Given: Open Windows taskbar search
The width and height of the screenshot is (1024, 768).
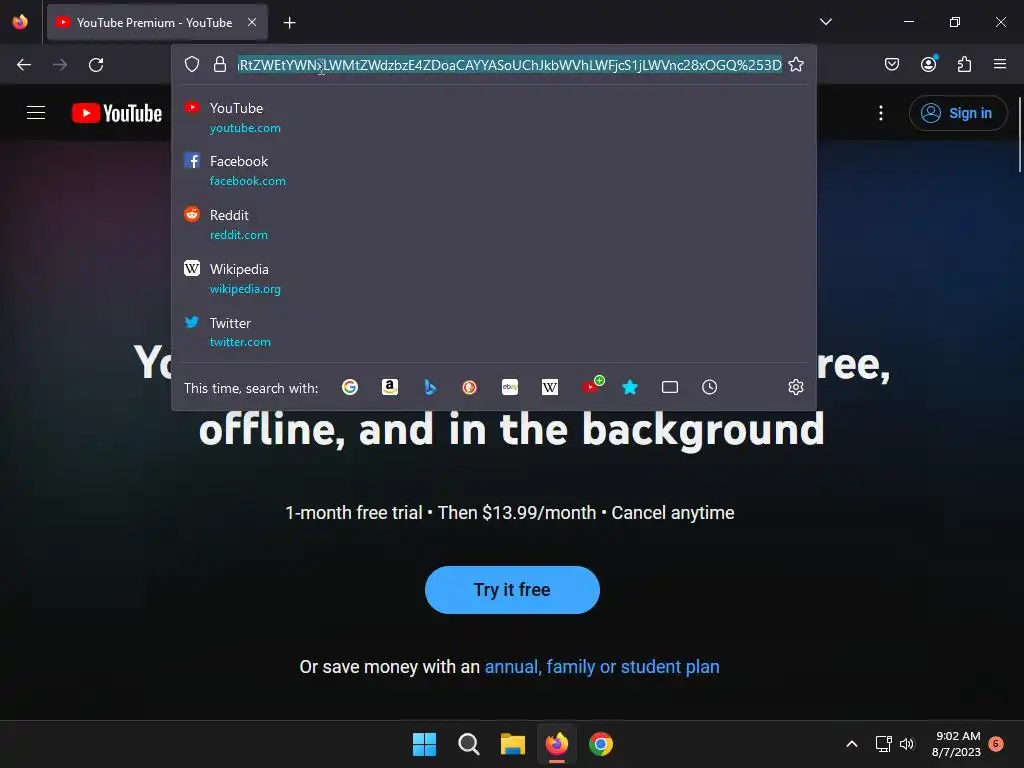Looking at the screenshot, I should point(468,744).
